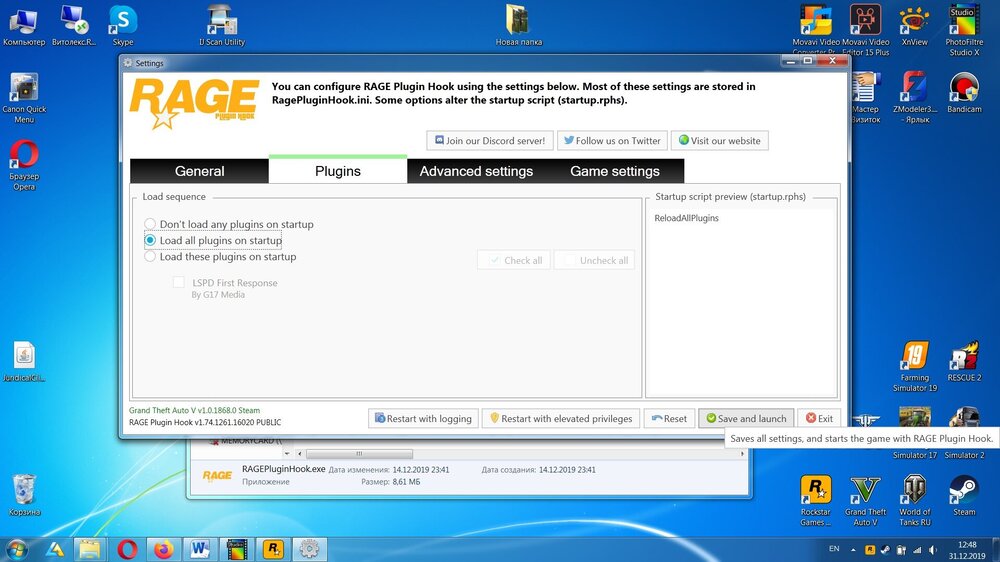Click the taskbar clock and date

tap(967, 550)
